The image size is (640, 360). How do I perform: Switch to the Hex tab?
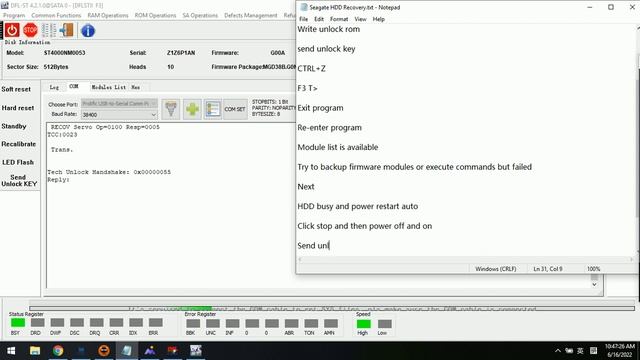point(136,87)
